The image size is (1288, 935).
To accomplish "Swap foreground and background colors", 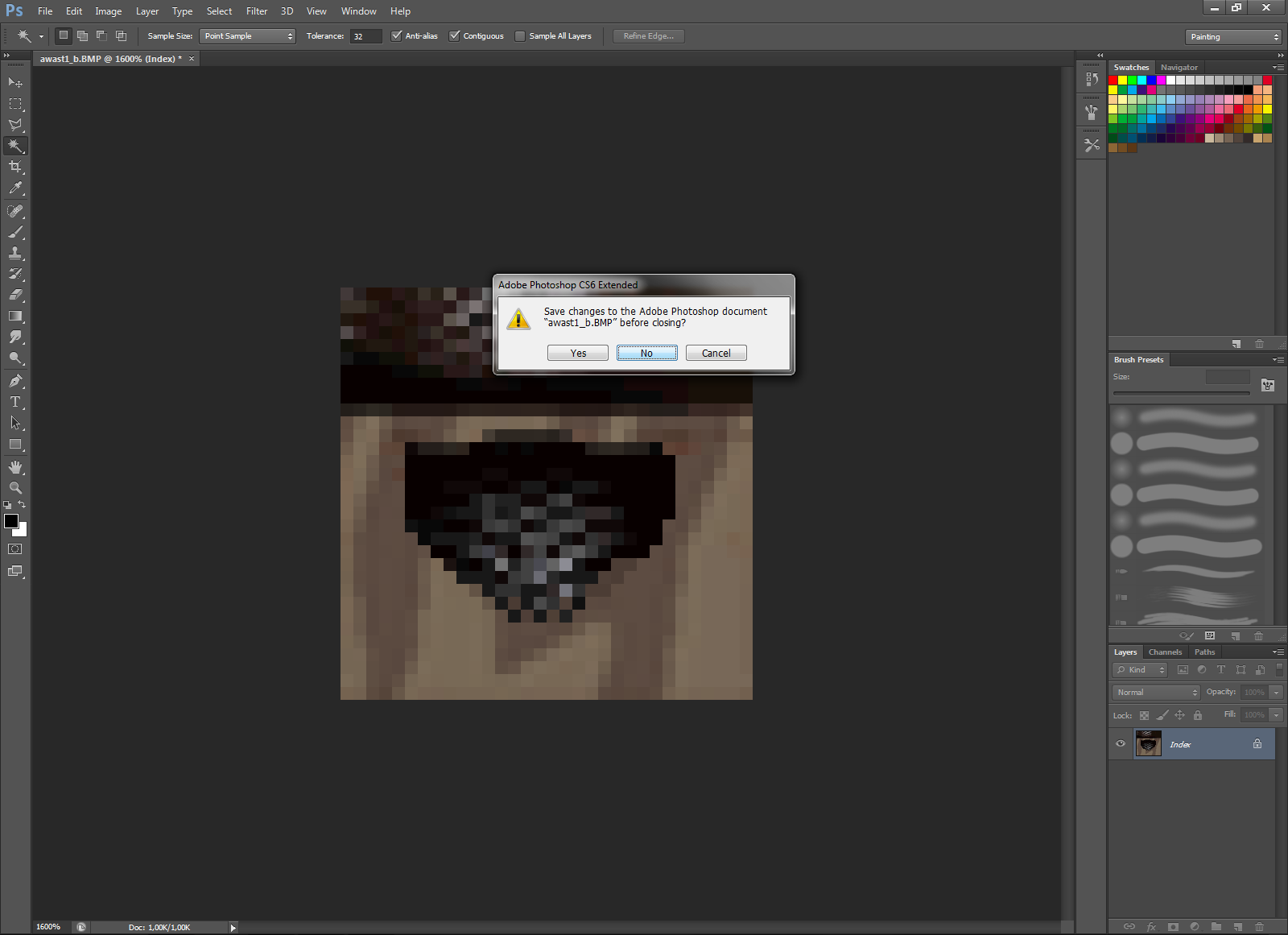I will (22, 505).
